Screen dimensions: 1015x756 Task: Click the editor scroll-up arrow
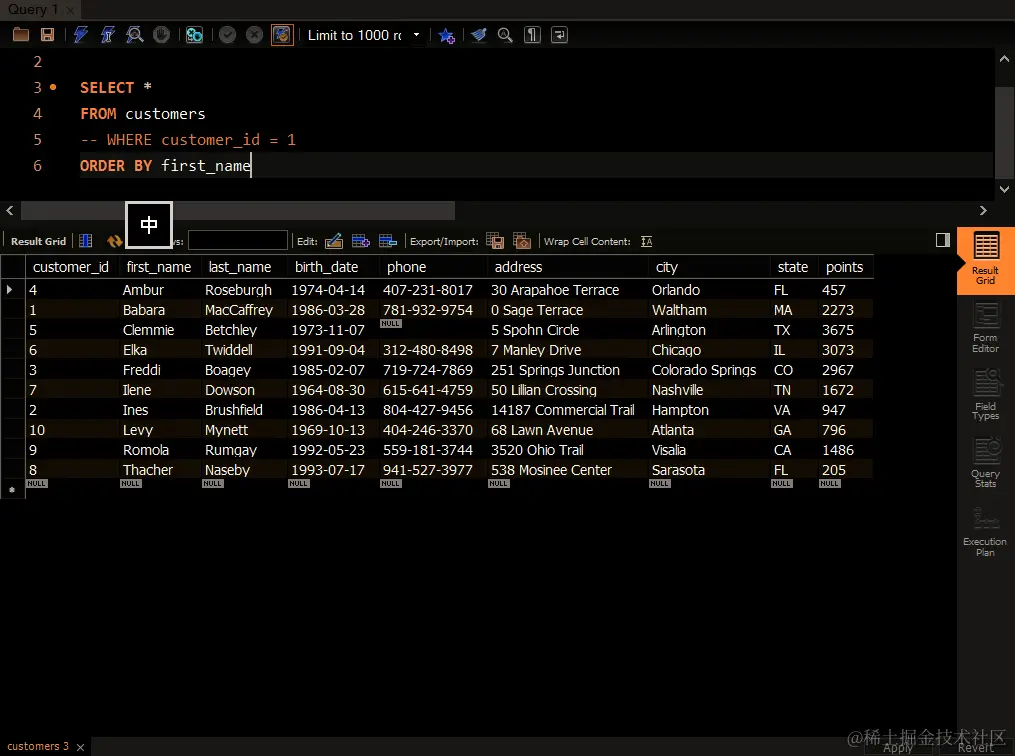[1004, 59]
